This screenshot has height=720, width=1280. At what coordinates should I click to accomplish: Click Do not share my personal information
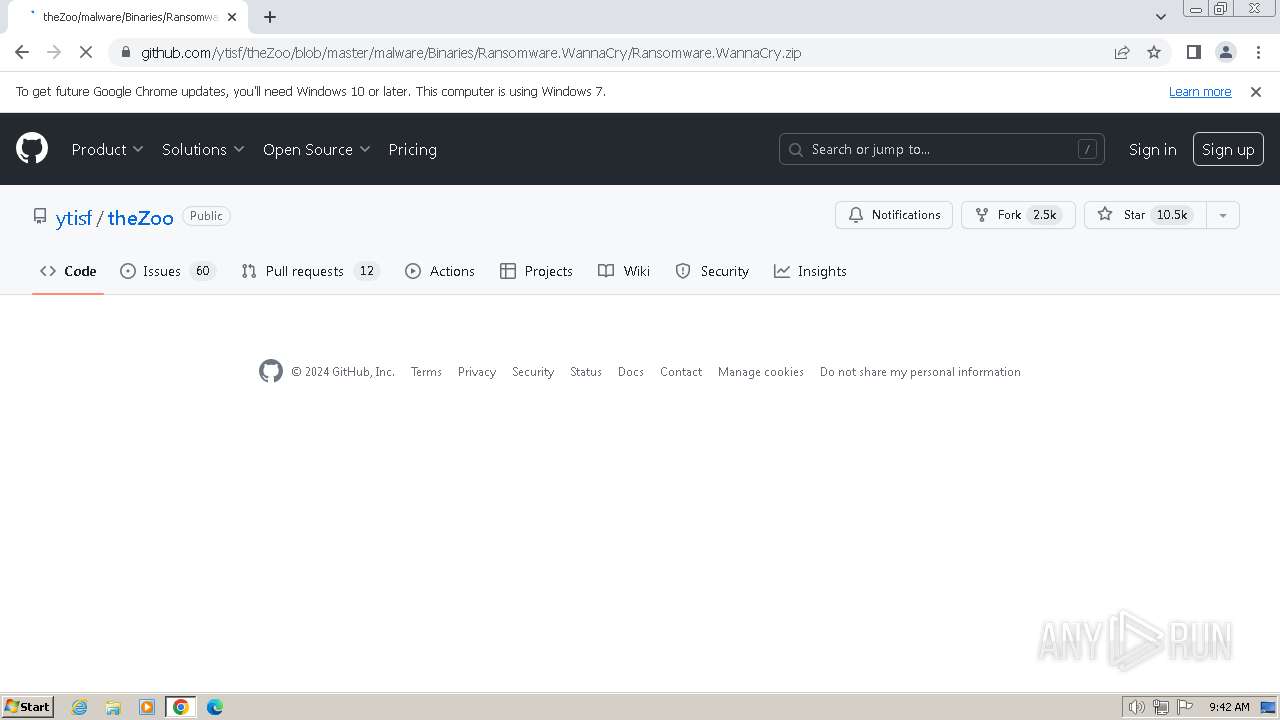pyautogui.click(x=920, y=372)
